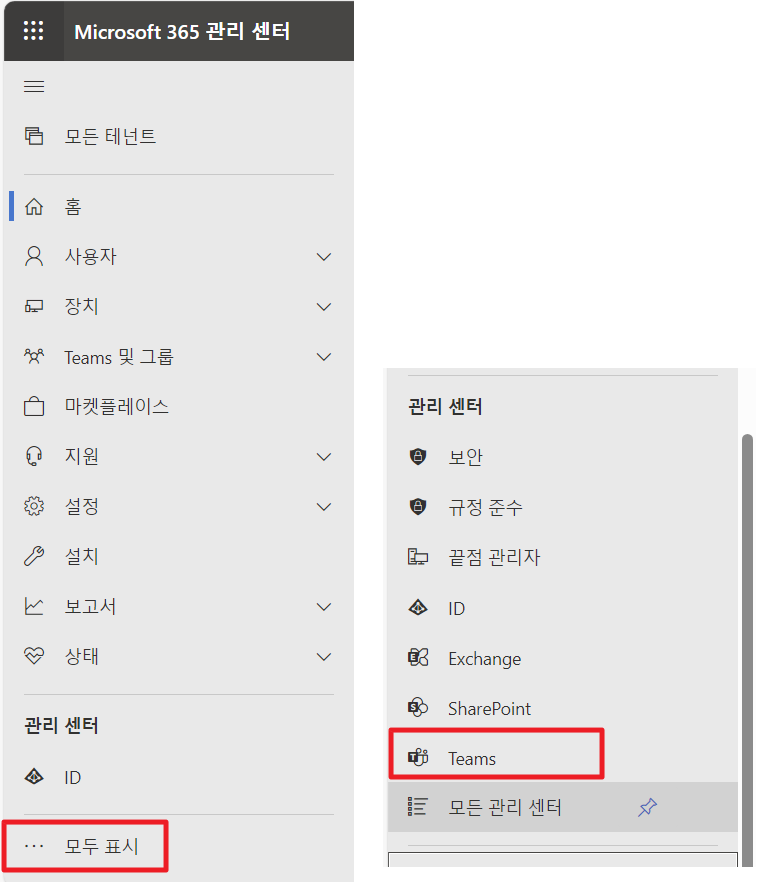This screenshot has height=882, width=761.
Task: Click the 모든 테넌트 icon
Action: coord(34,136)
